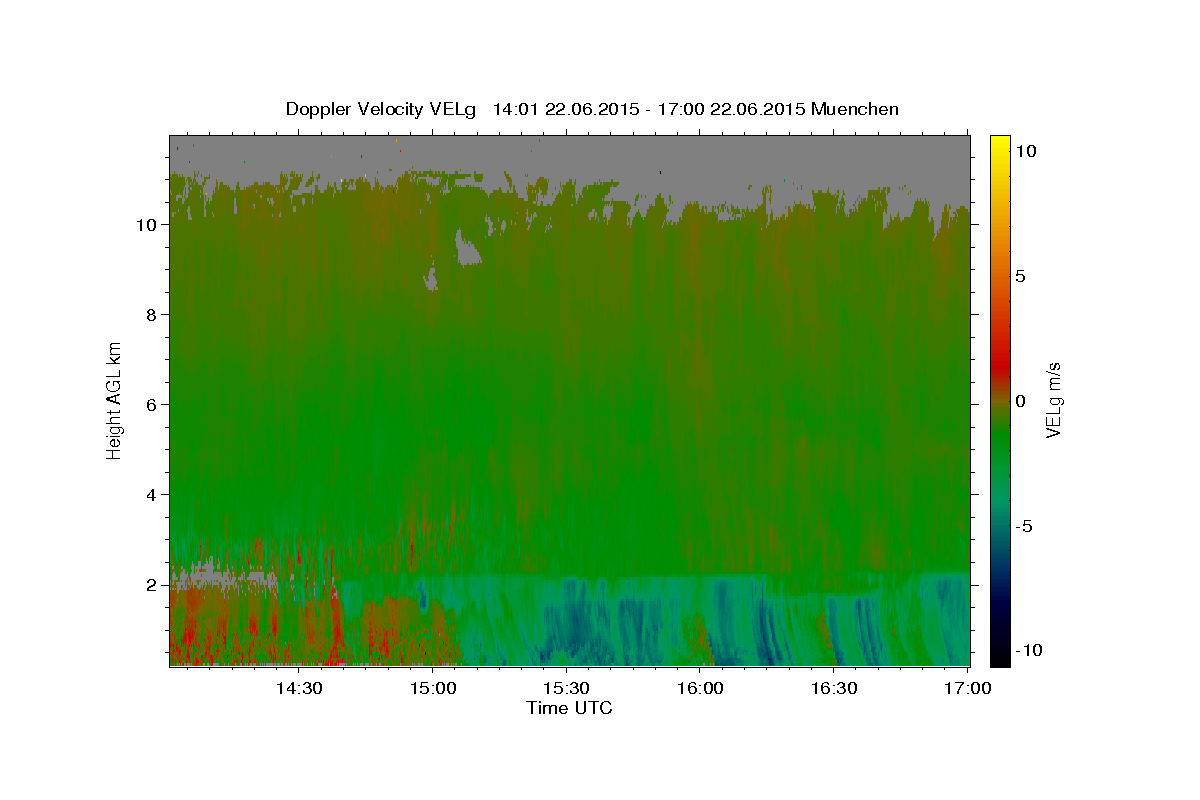Click the height tick label 8
The height and width of the screenshot is (800, 1200).
pyautogui.click(x=150, y=315)
